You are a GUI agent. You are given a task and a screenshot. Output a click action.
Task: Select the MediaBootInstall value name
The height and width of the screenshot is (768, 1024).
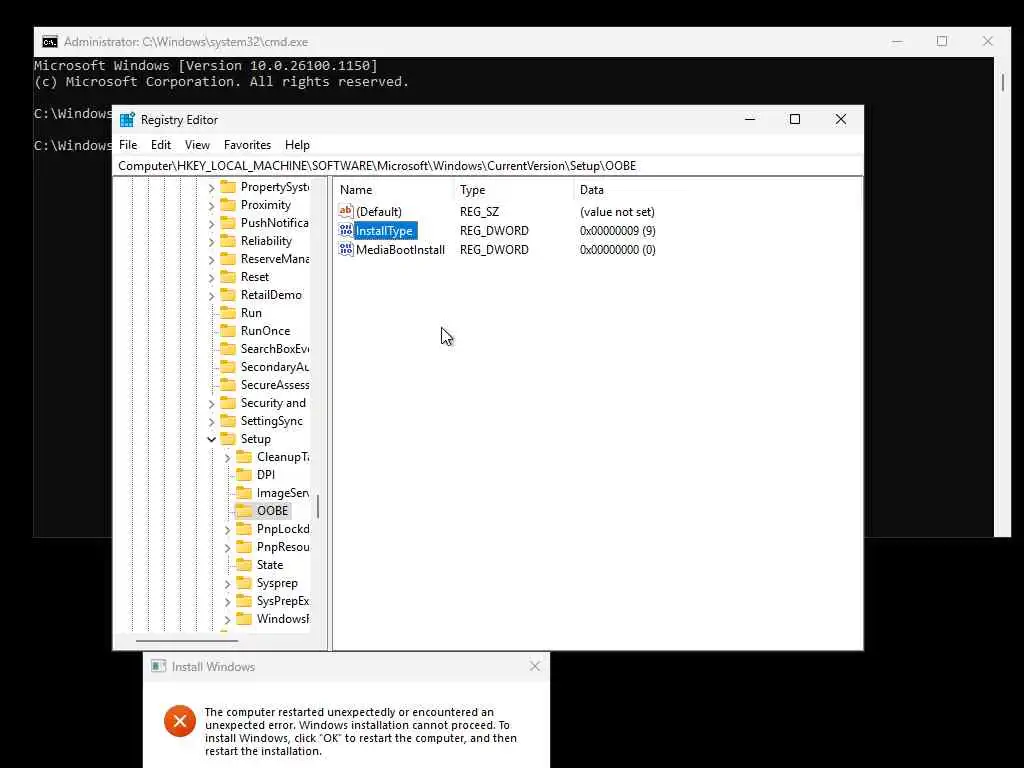tap(400, 249)
